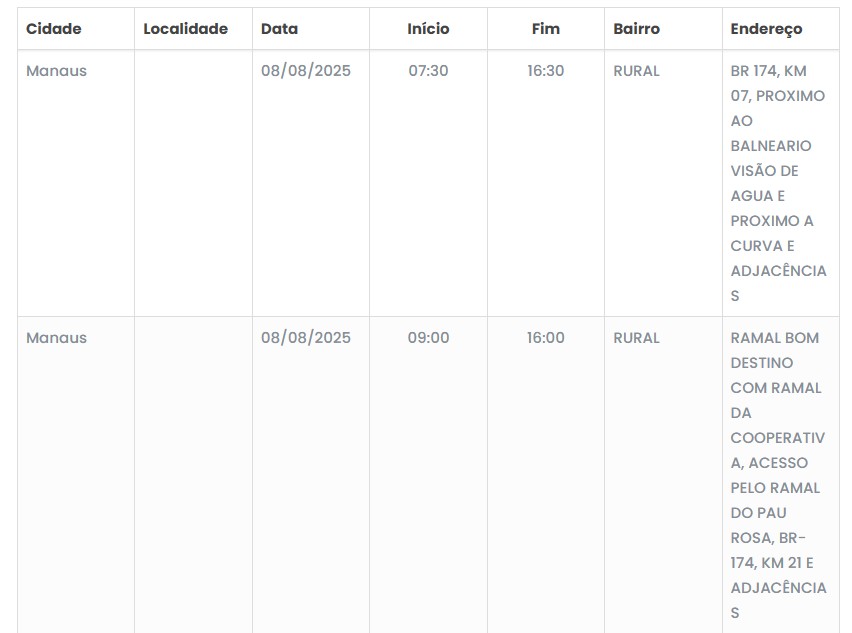Image resolution: width=852 pixels, height=633 pixels.
Task: Click the Início column header
Action: (428, 29)
